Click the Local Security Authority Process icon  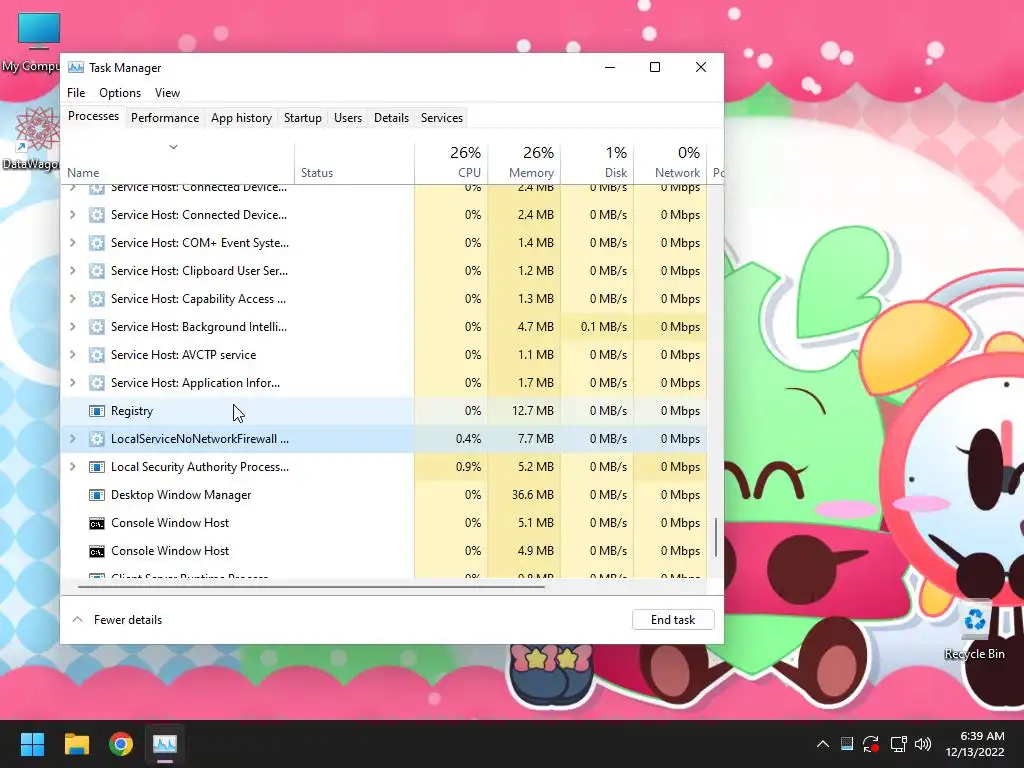pos(97,467)
